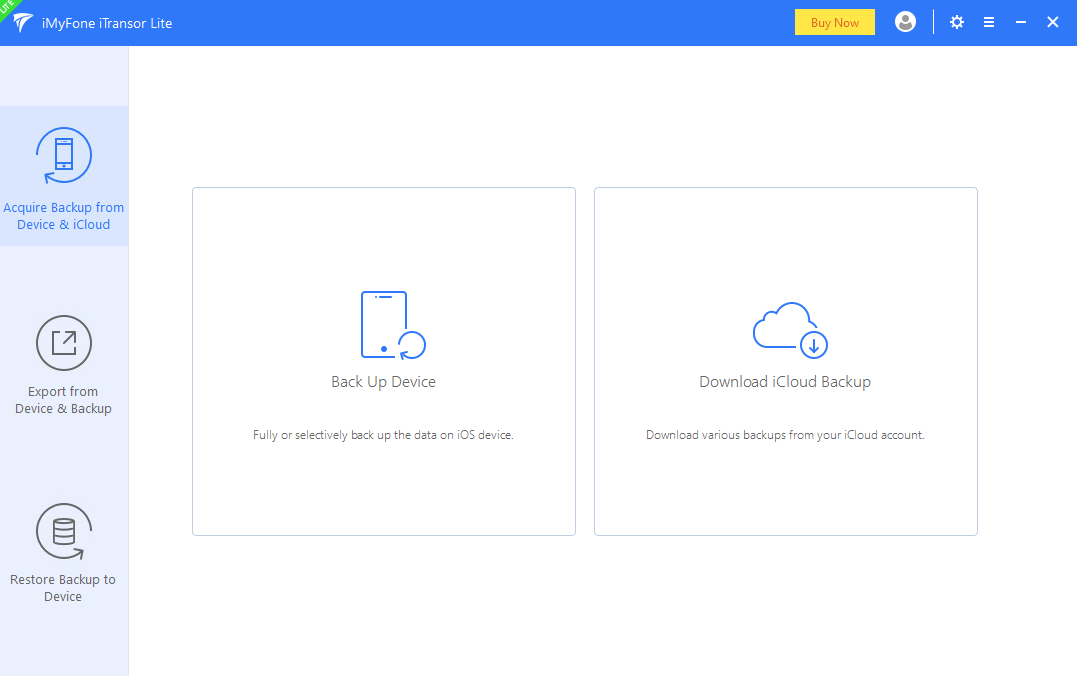
Task: Select the Export from Device & Backup icon
Action: [x=63, y=343]
